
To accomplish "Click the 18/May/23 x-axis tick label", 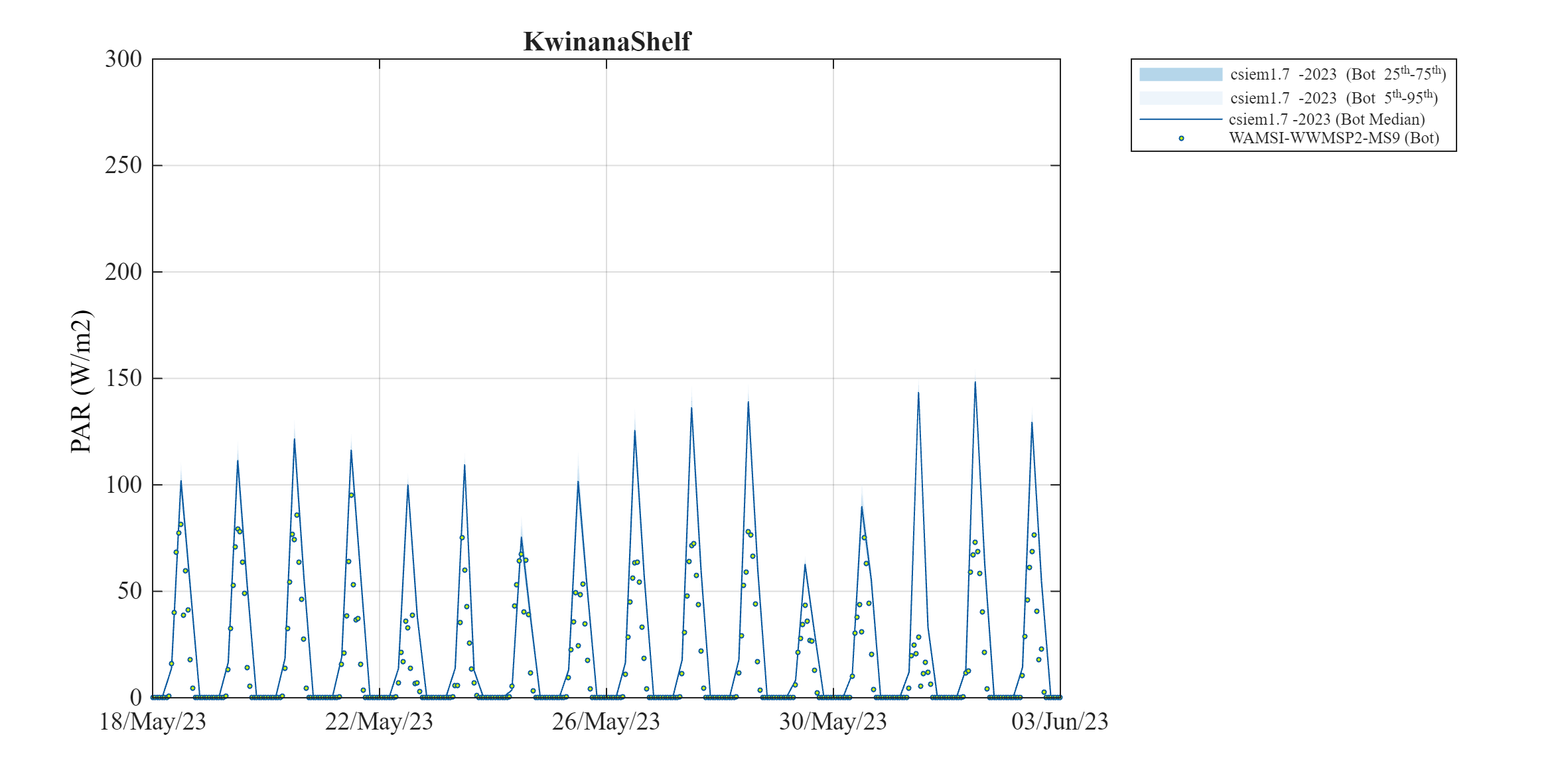I will (x=153, y=722).
